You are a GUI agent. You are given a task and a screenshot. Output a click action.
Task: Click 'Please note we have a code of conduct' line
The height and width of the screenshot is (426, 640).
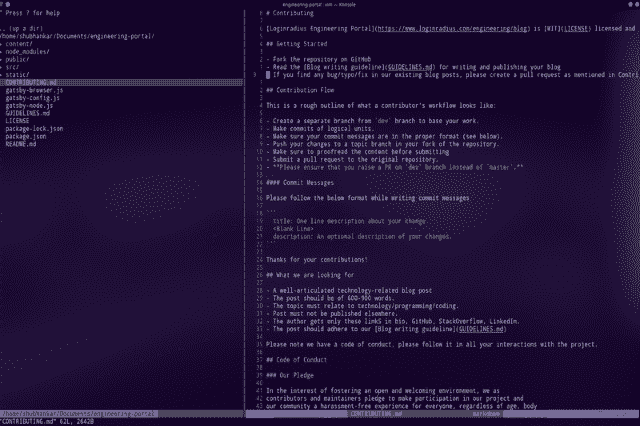coord(431,344)
